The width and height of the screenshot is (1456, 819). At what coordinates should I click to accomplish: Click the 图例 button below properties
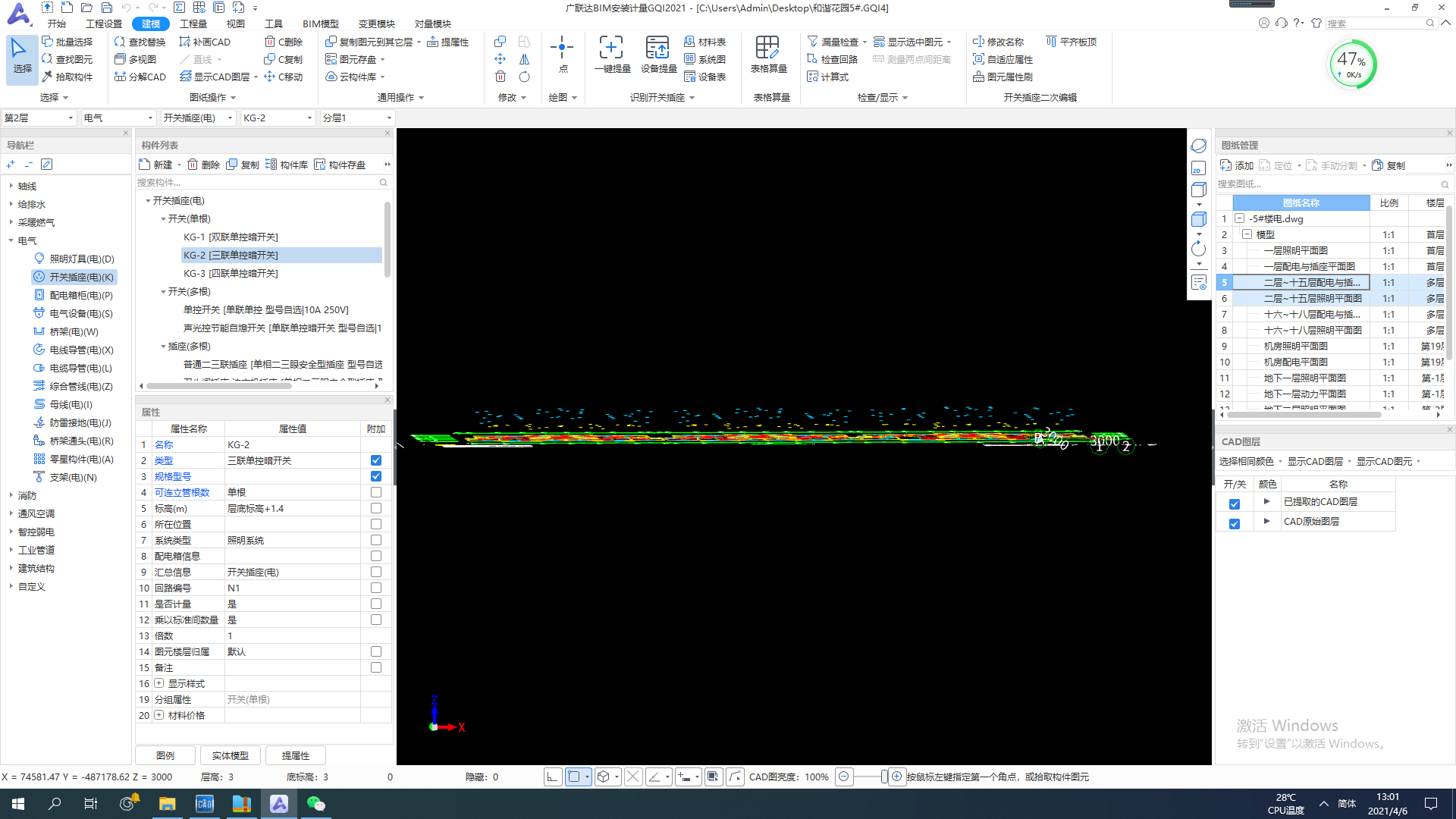click(x=165, y=755)
